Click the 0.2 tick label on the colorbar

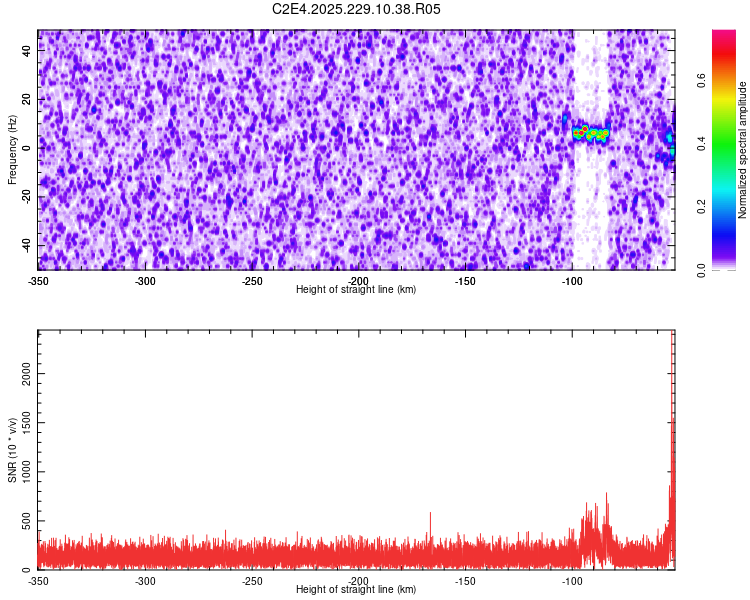tap(702, 206)
